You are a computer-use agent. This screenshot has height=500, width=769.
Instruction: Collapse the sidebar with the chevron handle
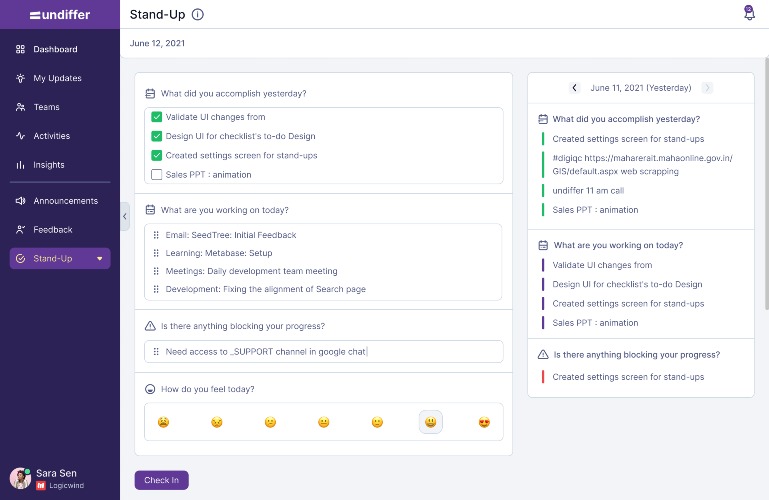pos(125,216)
